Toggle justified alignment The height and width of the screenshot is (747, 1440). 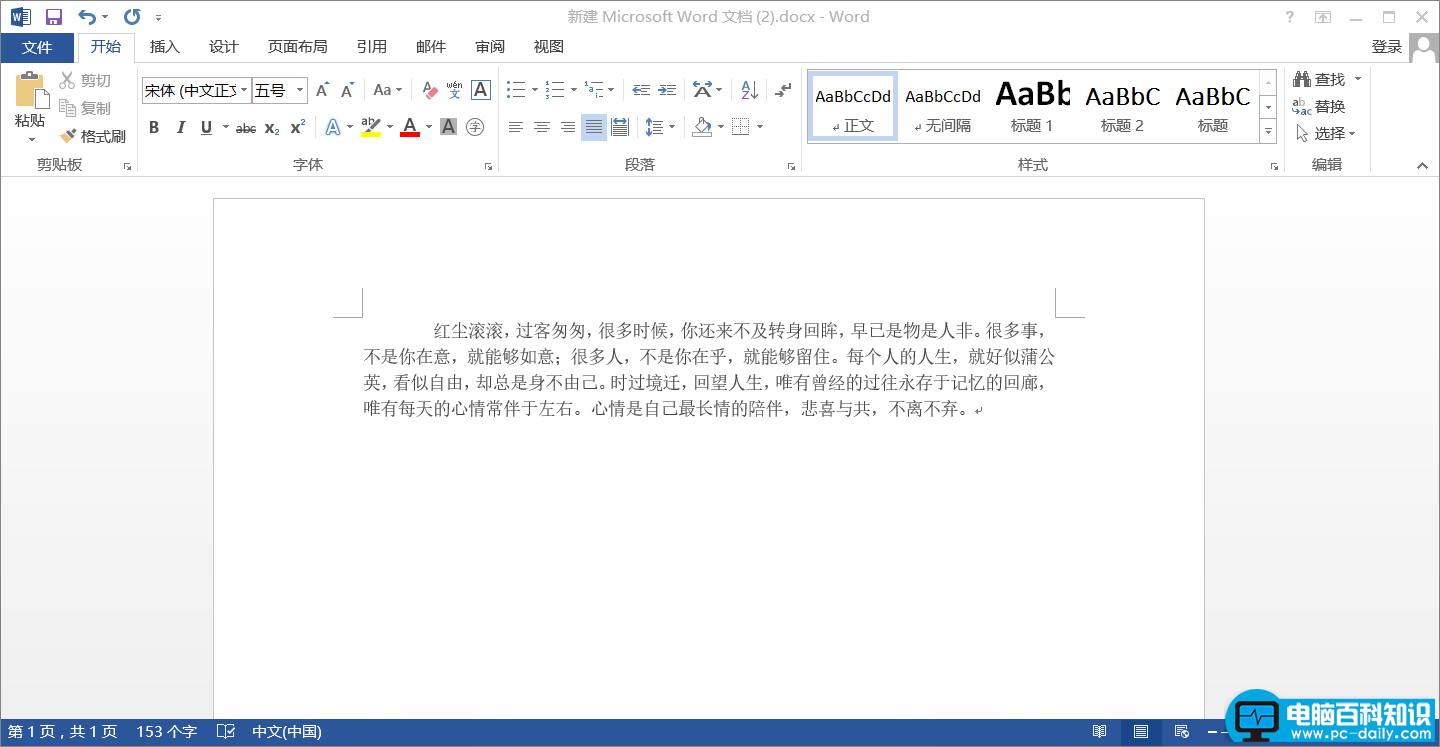coord(594,127)
